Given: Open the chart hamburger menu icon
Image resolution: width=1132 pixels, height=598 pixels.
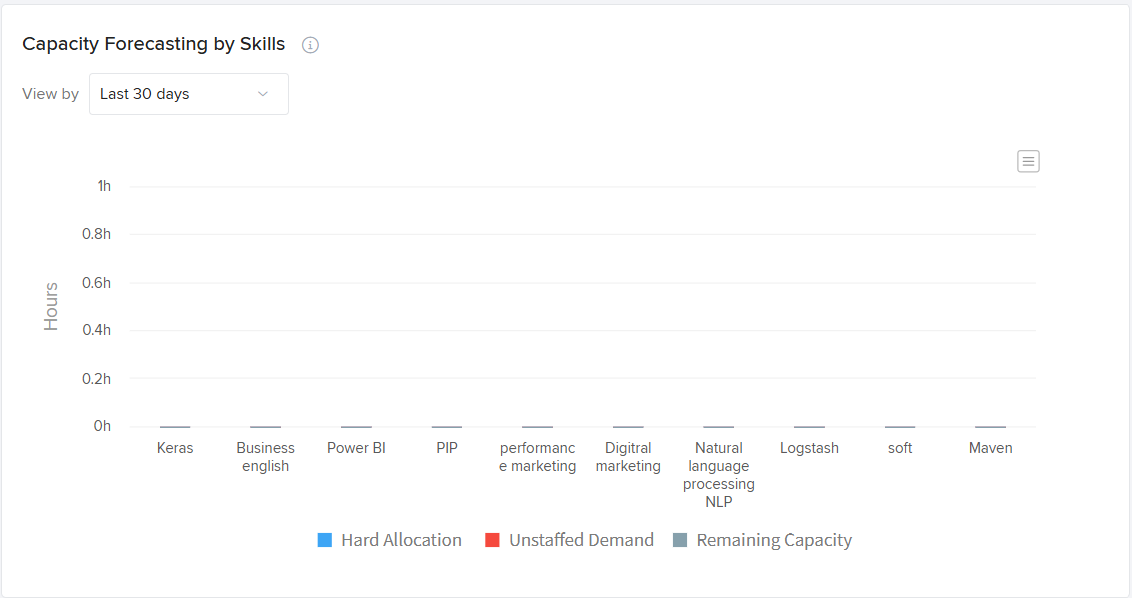Looking at the screenshot, I should point(1028,161).
